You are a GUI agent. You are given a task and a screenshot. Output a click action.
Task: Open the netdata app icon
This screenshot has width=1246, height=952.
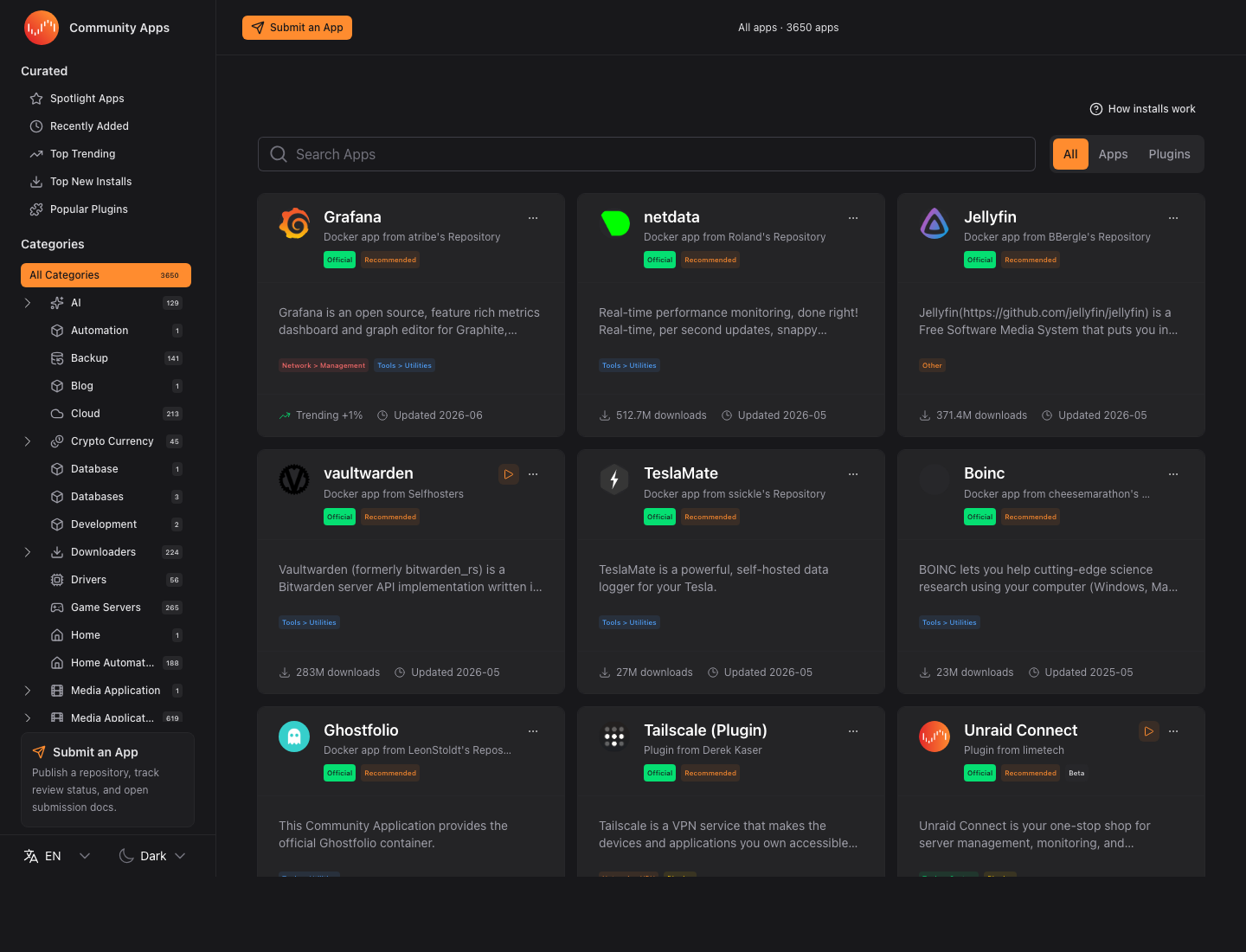(614, 223)
